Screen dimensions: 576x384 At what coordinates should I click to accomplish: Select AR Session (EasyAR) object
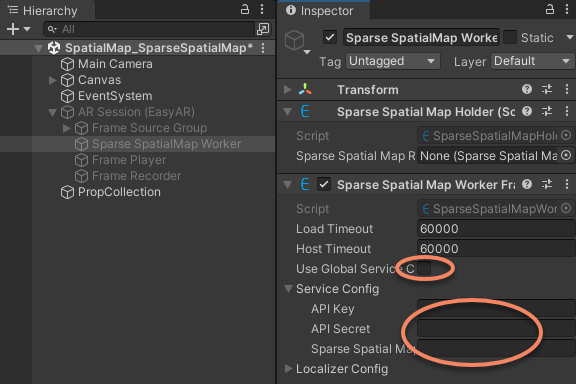click(x=136, y=112)
